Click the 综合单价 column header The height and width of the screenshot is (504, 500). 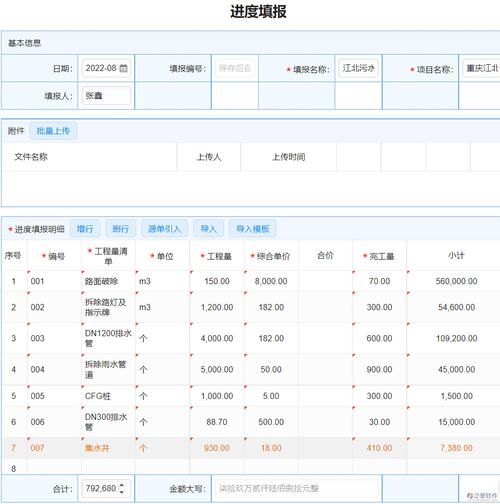pos(270,256)
